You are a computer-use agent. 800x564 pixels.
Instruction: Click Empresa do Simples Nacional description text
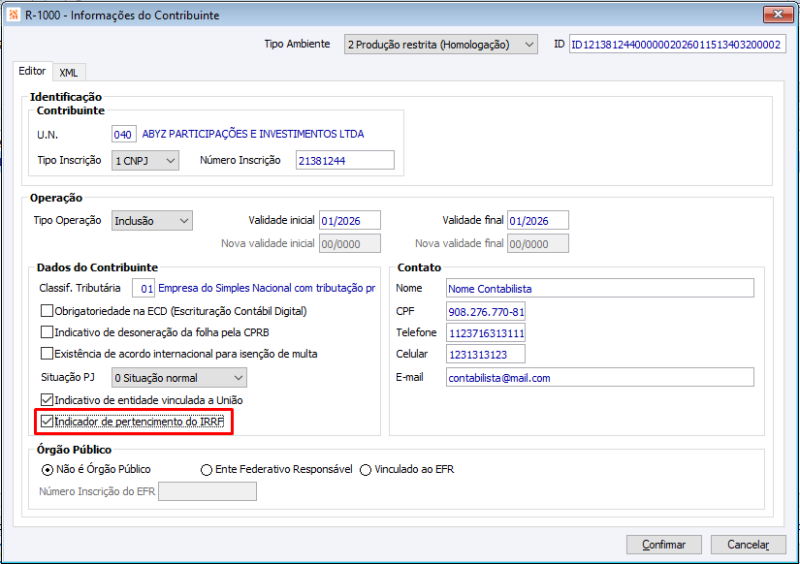[267, 288]
